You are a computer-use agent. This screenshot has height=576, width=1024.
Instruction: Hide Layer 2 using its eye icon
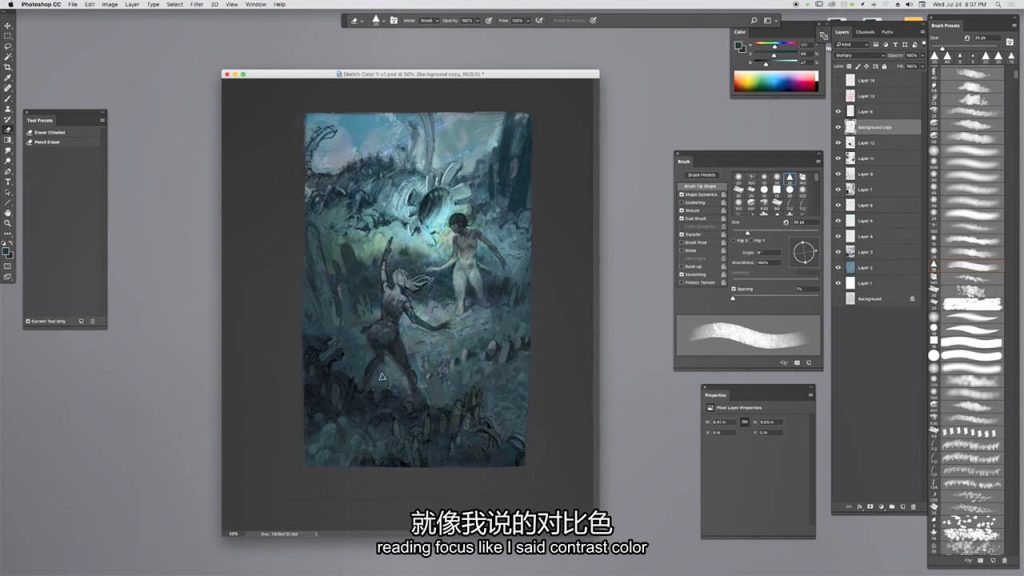(x=839, y=268)
